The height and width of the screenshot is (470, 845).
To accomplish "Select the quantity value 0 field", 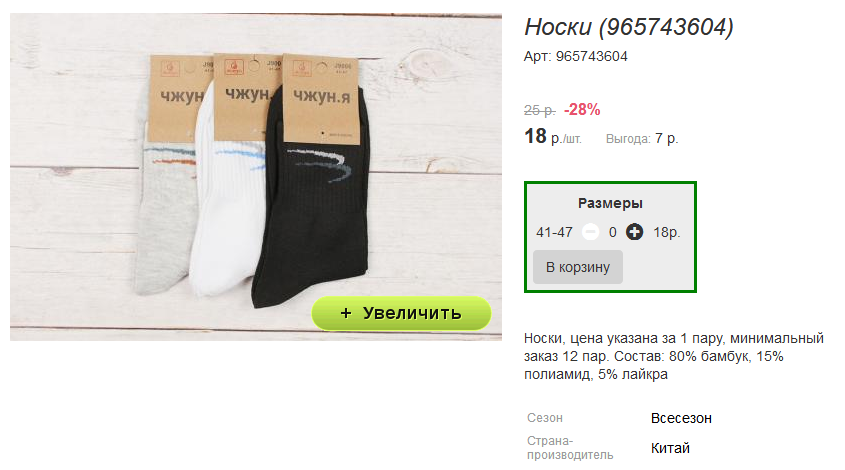I will click(x=613, y=232).
